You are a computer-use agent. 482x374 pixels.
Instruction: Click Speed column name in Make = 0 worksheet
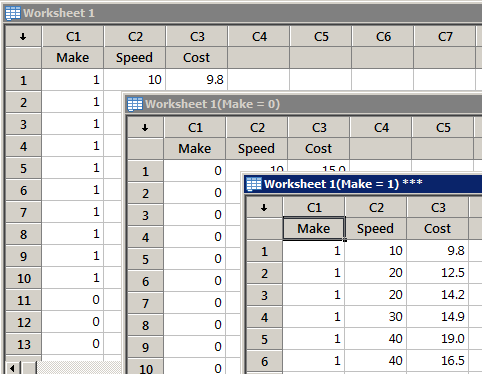257,149
